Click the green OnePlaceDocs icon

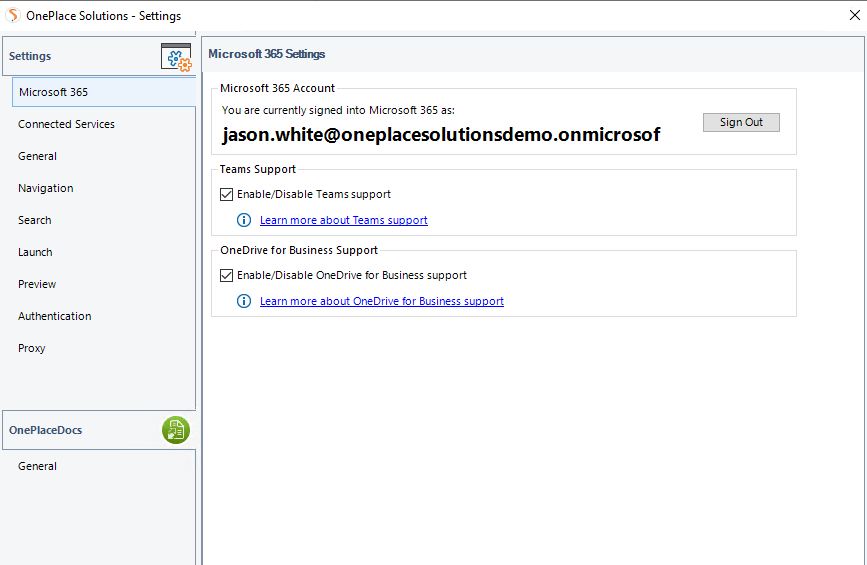point(176,430)
